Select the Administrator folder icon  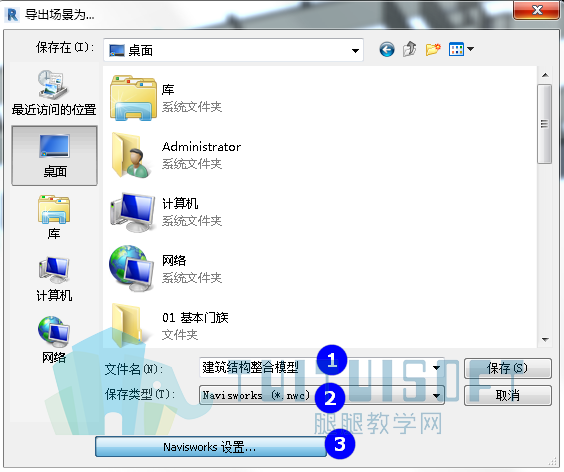[132, 155]
